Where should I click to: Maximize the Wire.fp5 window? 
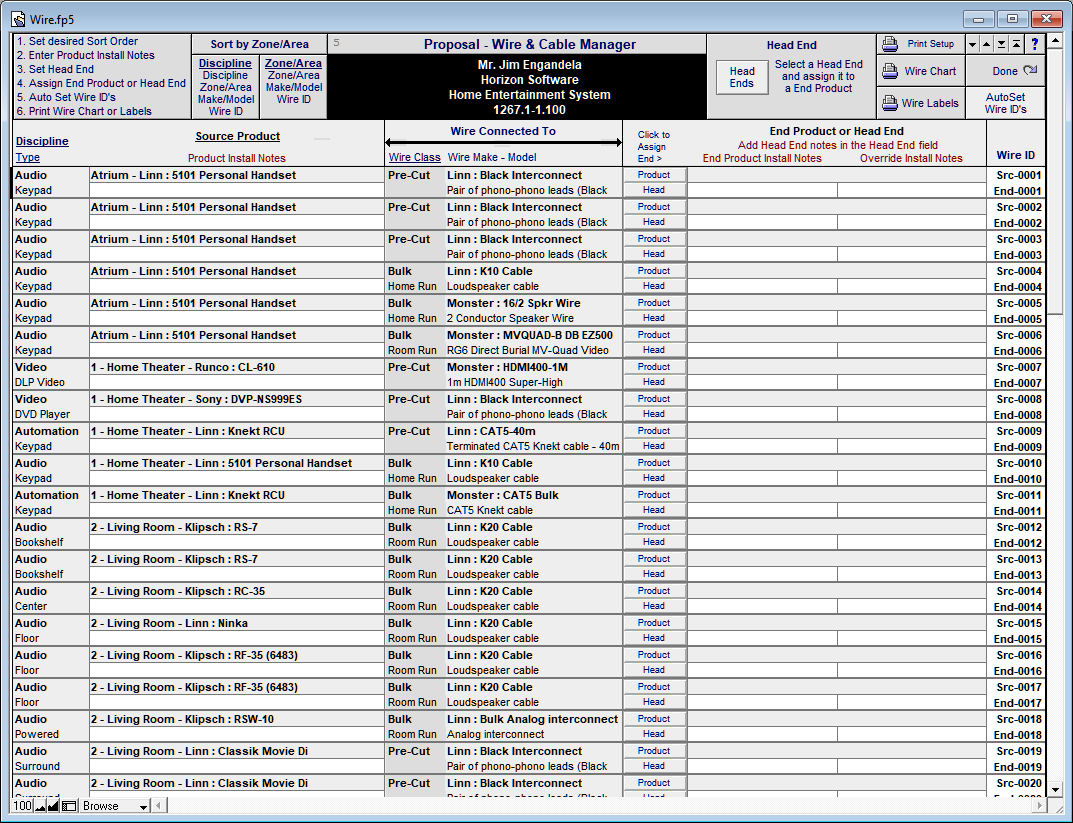pyautogui.click(x=1012, y=19)
